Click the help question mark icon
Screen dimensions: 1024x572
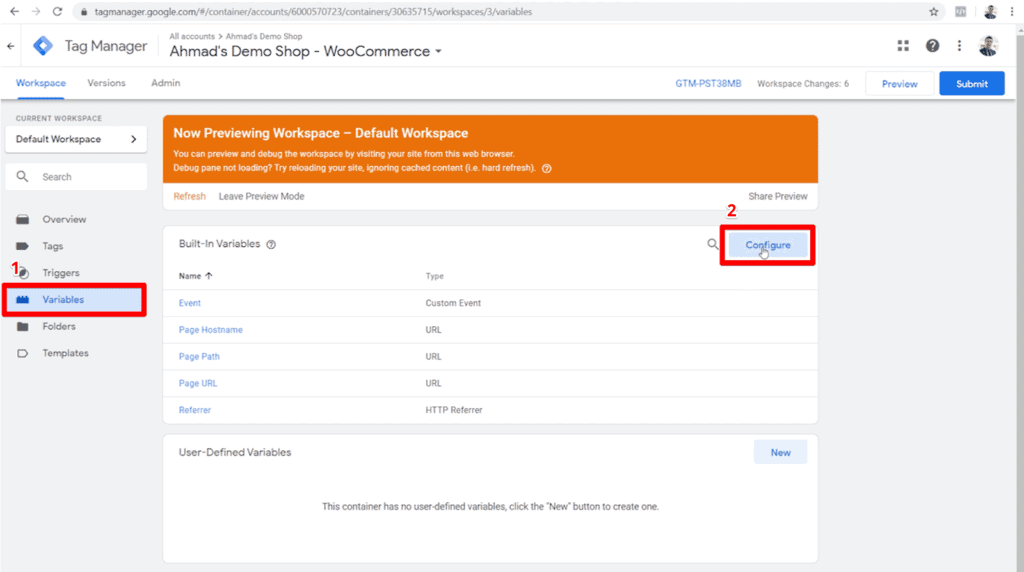click(933, 46)
